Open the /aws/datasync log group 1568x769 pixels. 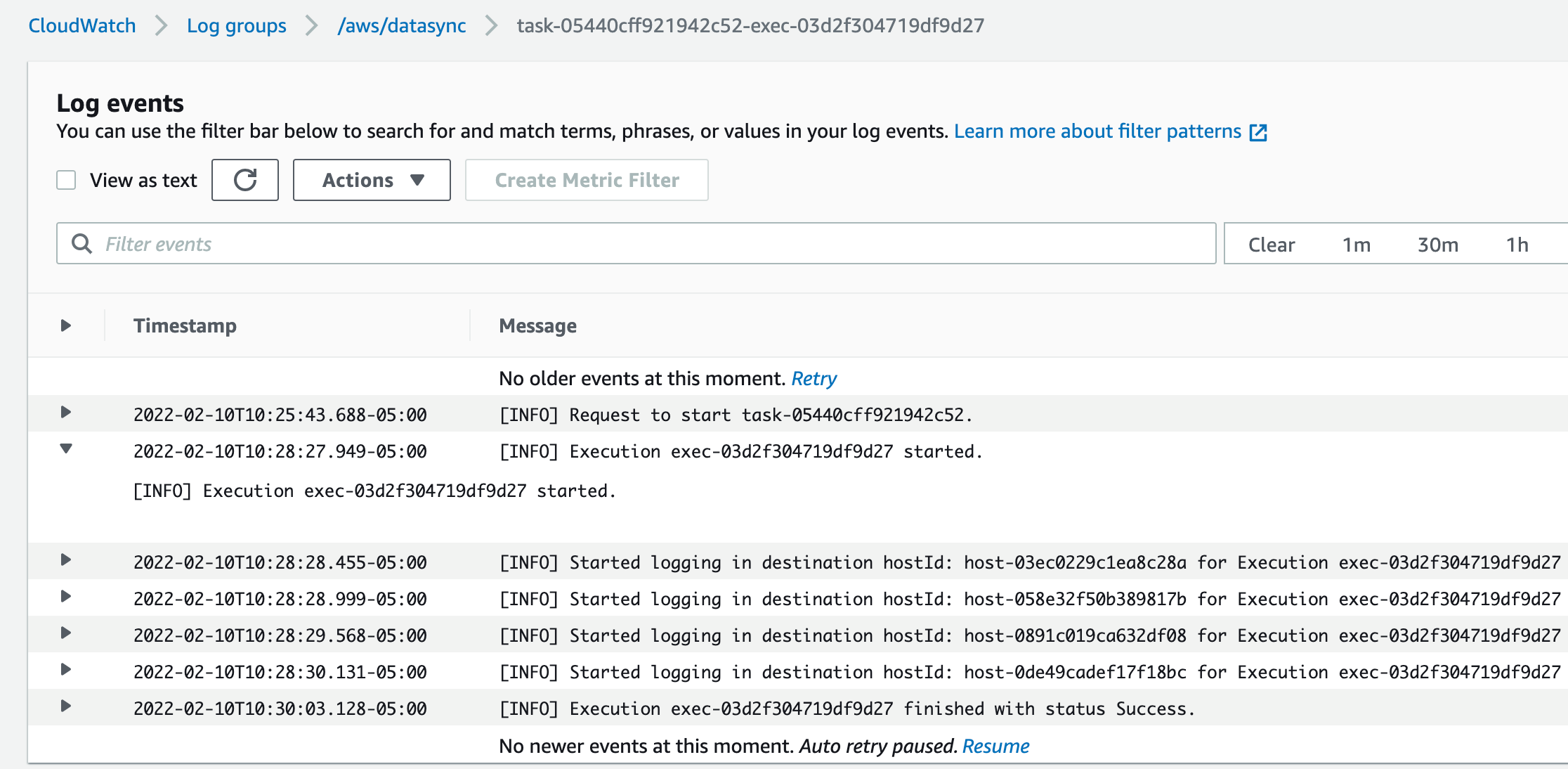pos(403,25)
